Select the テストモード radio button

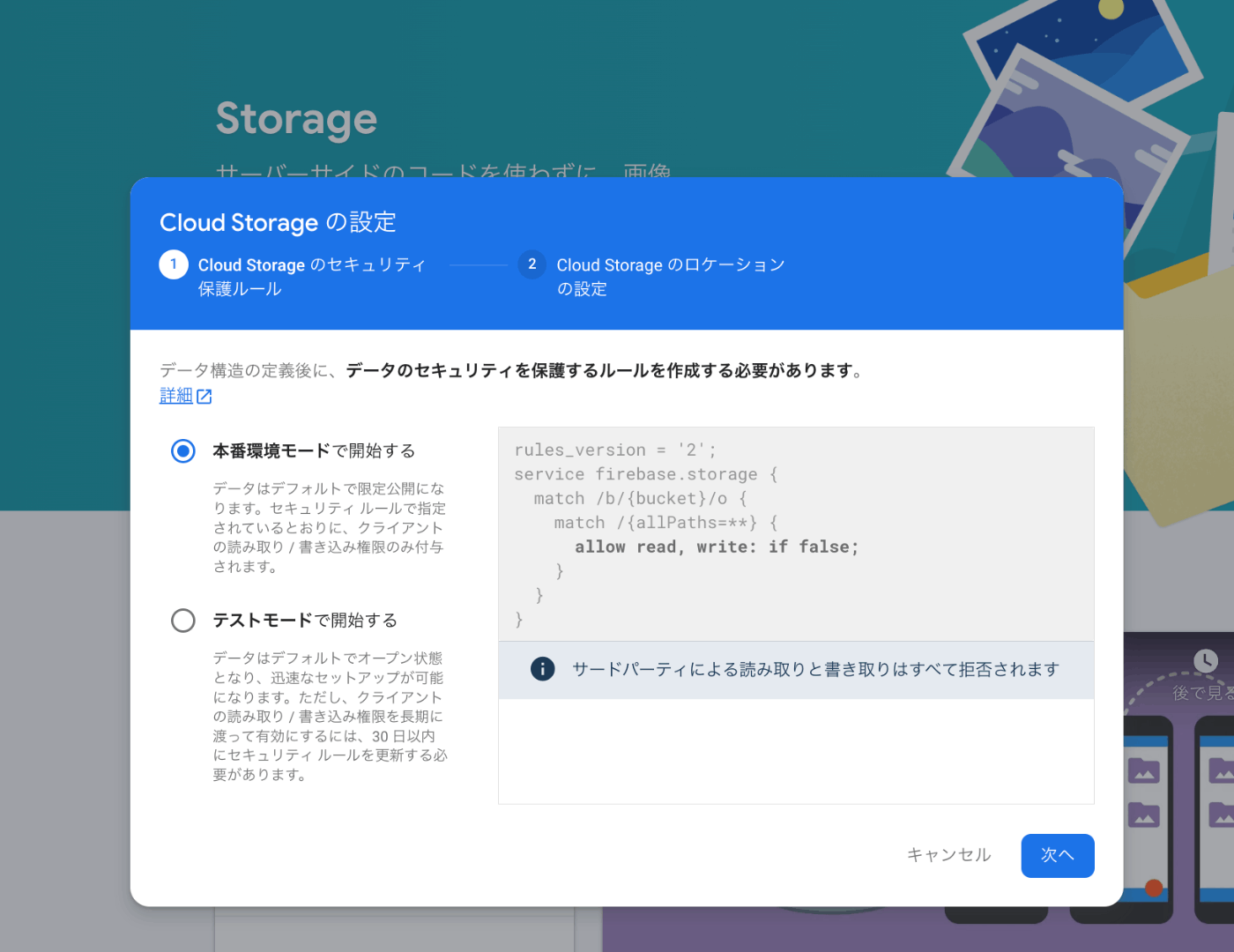pyautogui.click(x=183, y=621)
